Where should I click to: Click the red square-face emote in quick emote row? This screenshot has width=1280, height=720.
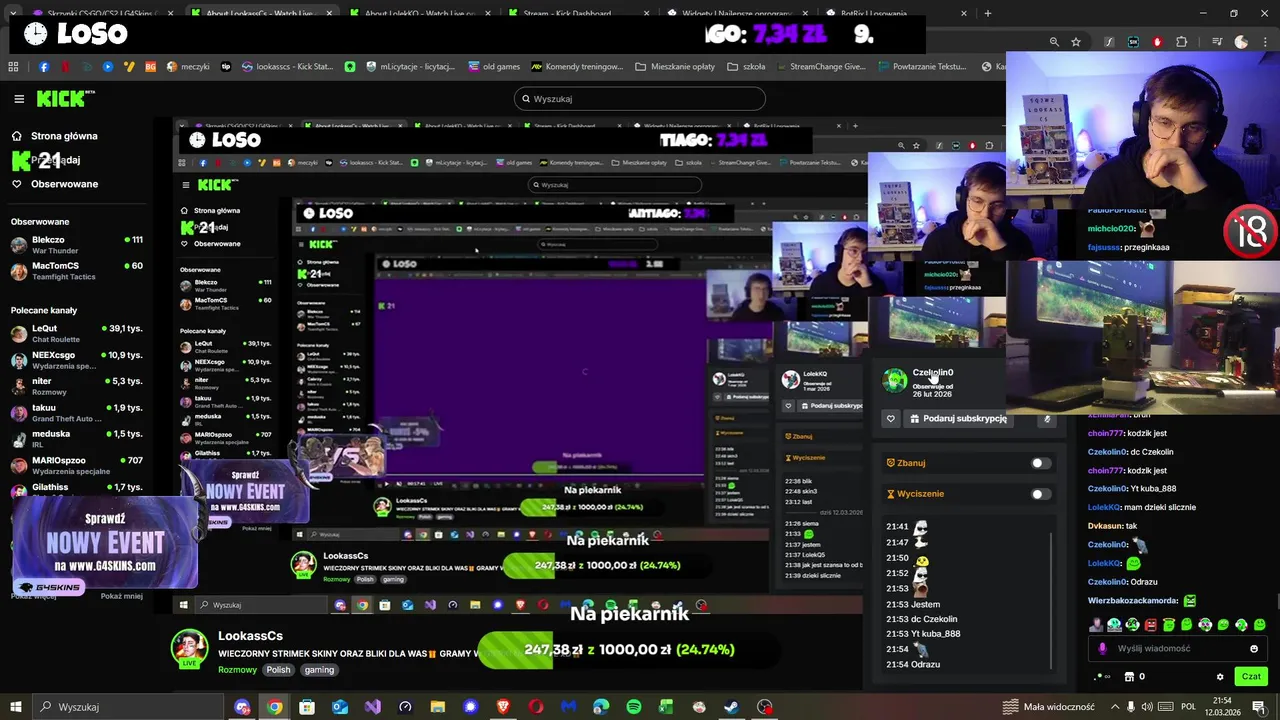(x=1151, y=625)
